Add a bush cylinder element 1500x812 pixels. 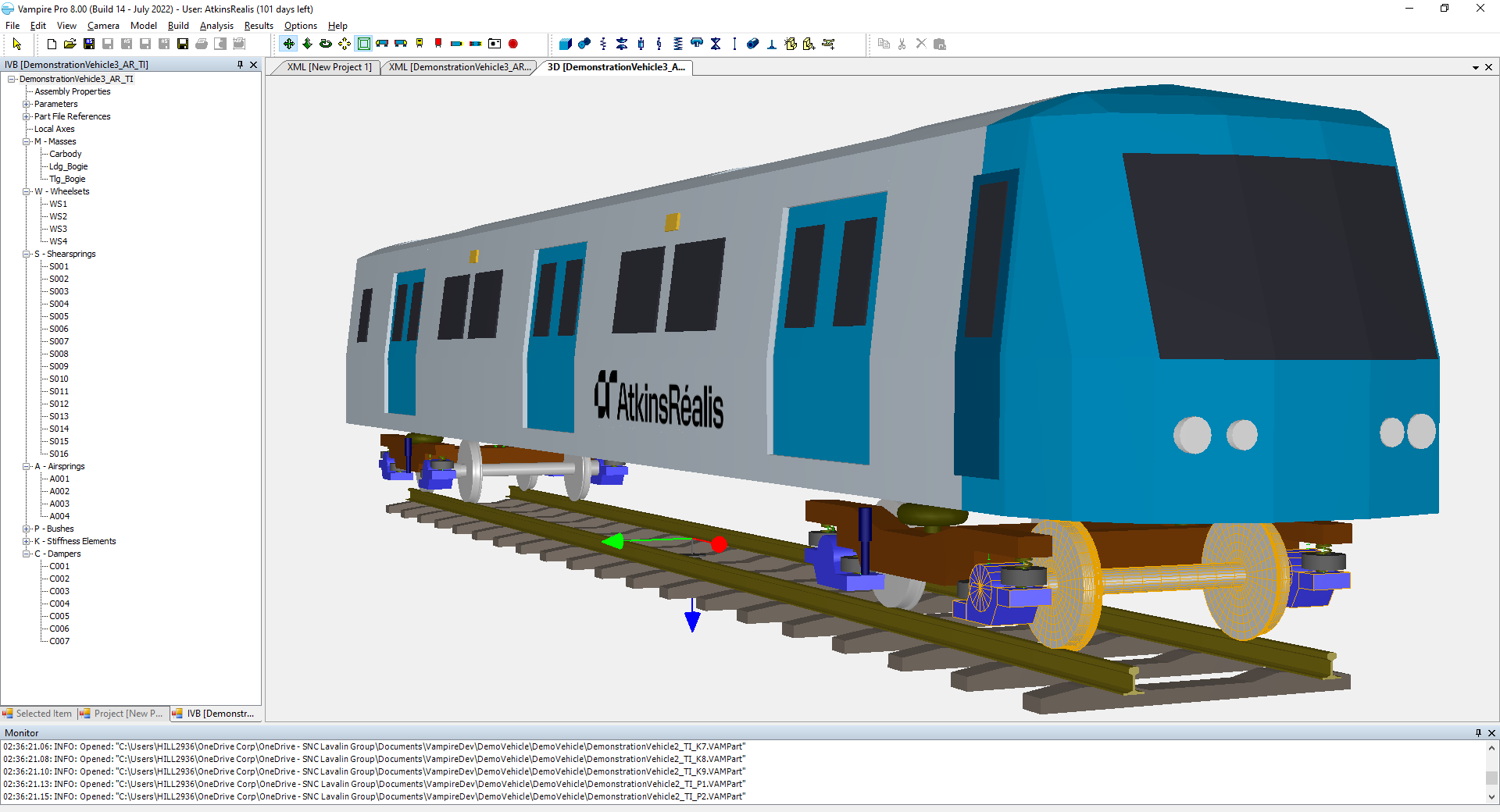752,44
